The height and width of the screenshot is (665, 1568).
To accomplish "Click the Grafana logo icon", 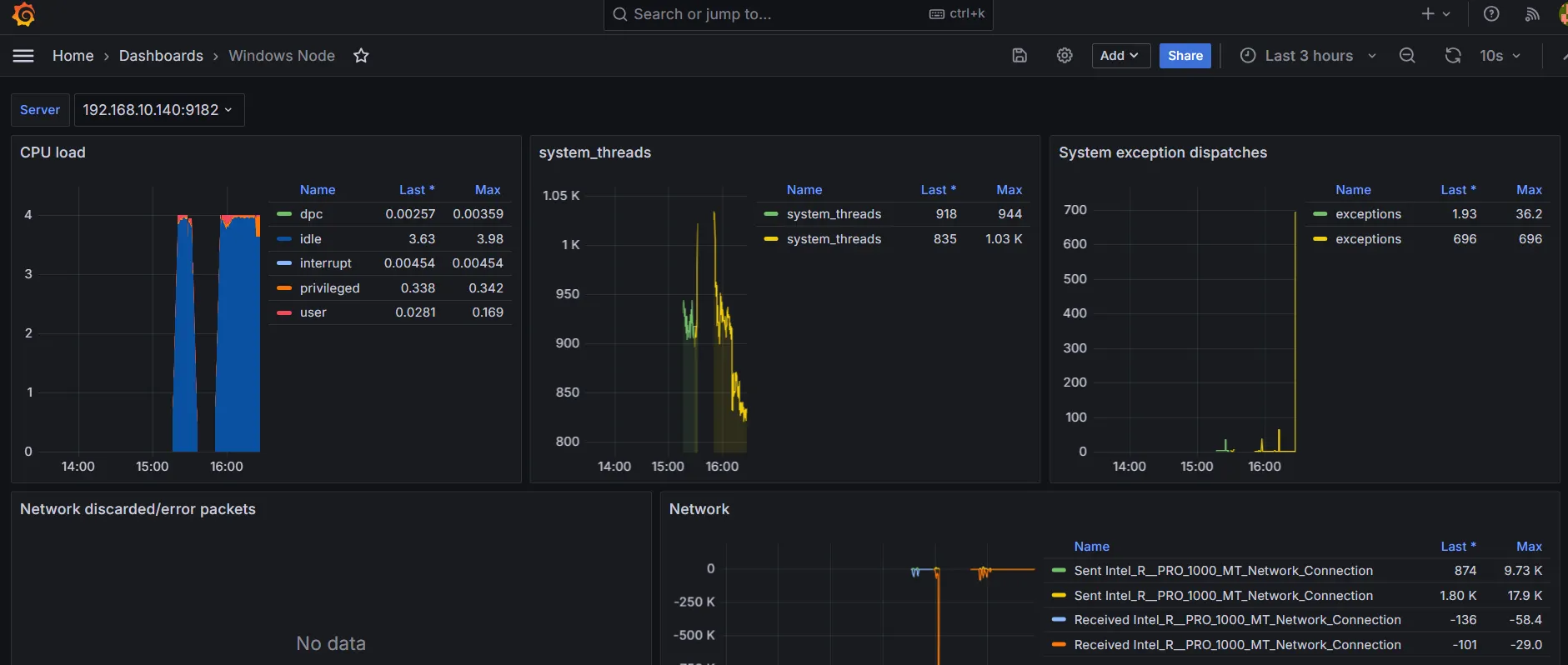I will [23, 14].
